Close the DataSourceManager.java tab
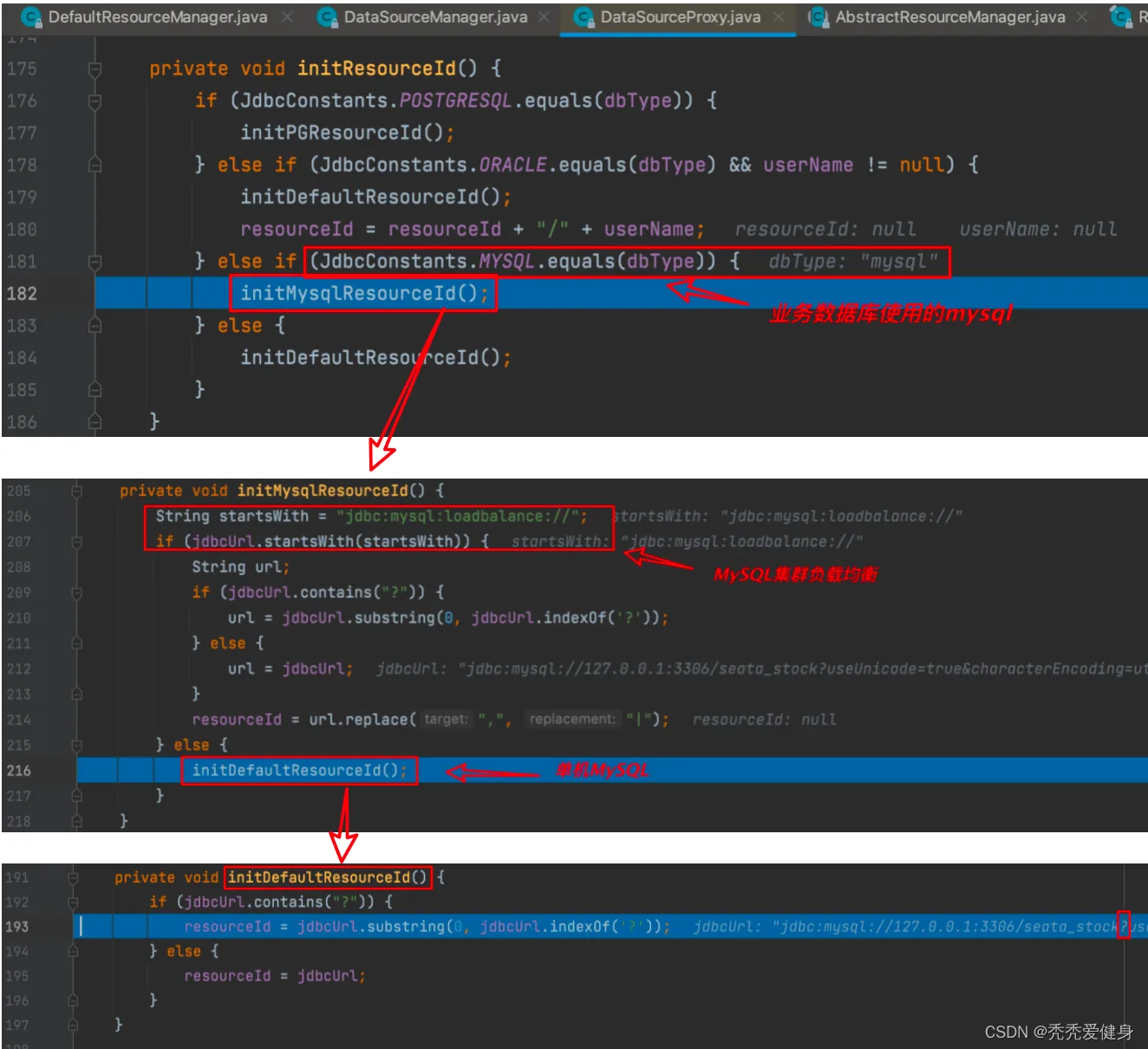The width and height of the screenshot is (1148, 1049). point(544,16)
